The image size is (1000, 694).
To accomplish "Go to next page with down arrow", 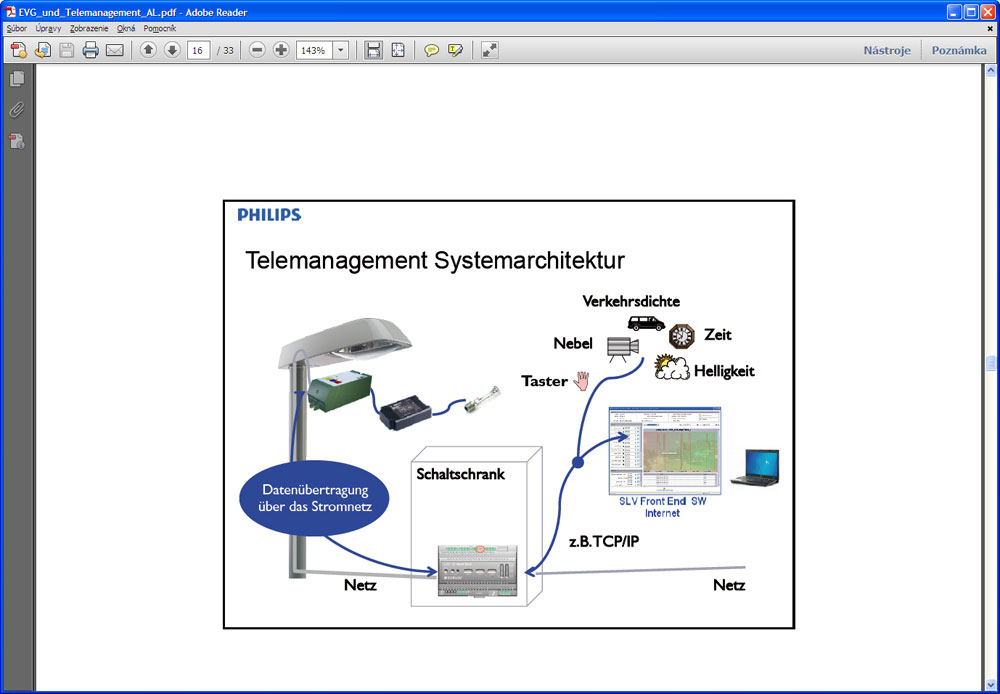I will (172, 50).
